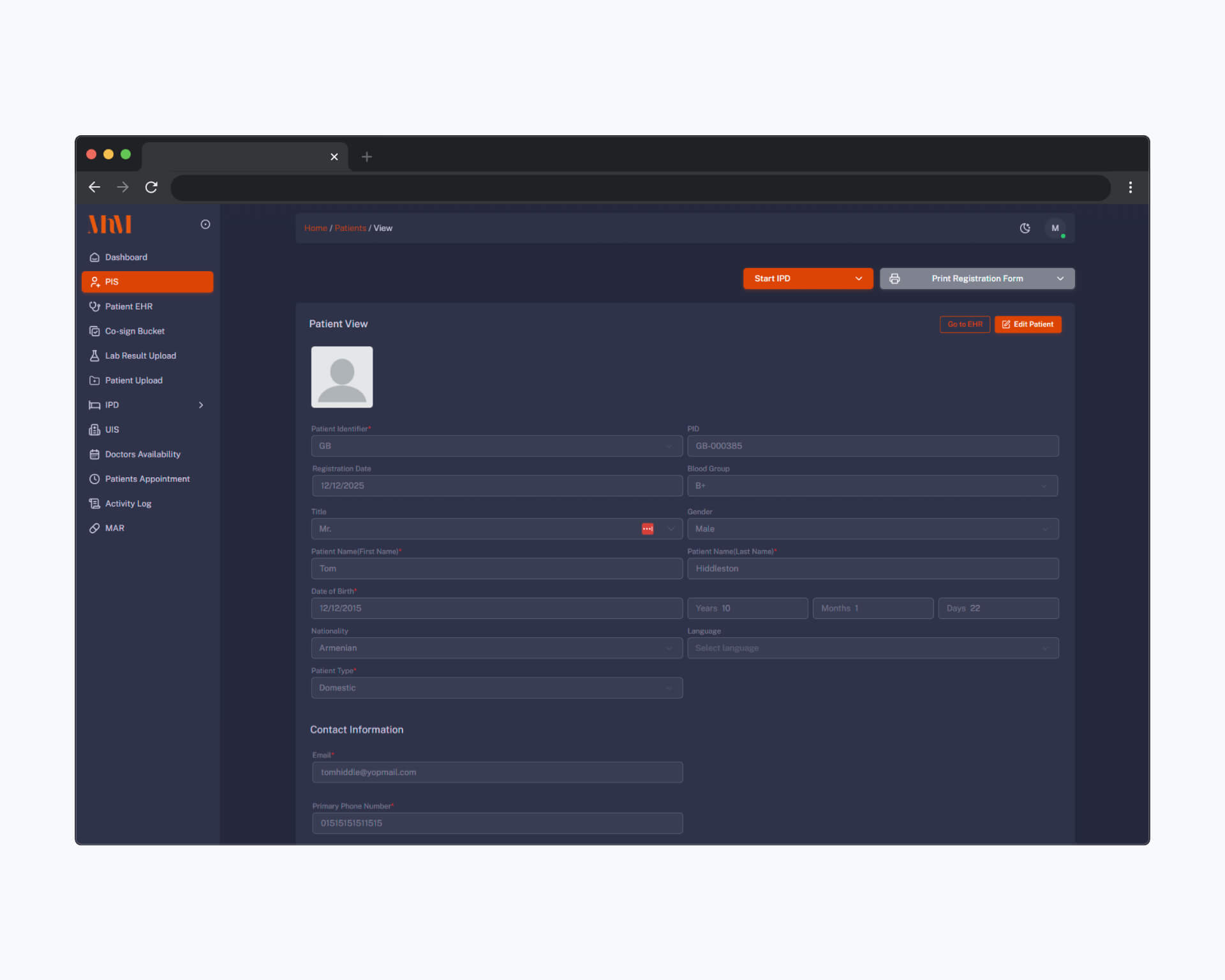The image size is (1225, 980).
Task: Click the patient photo placeholder
Action: point(342,377)
